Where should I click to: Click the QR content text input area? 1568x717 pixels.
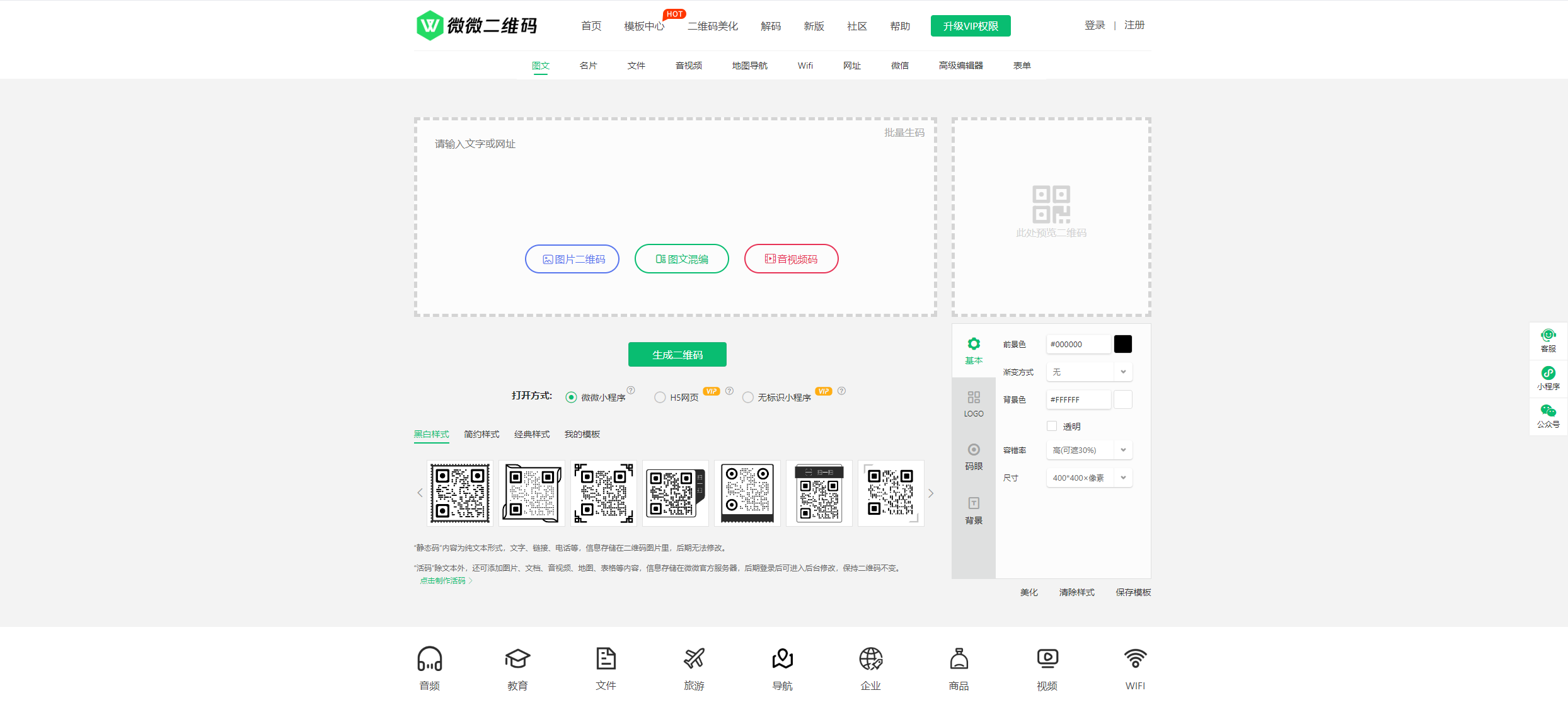674,183
